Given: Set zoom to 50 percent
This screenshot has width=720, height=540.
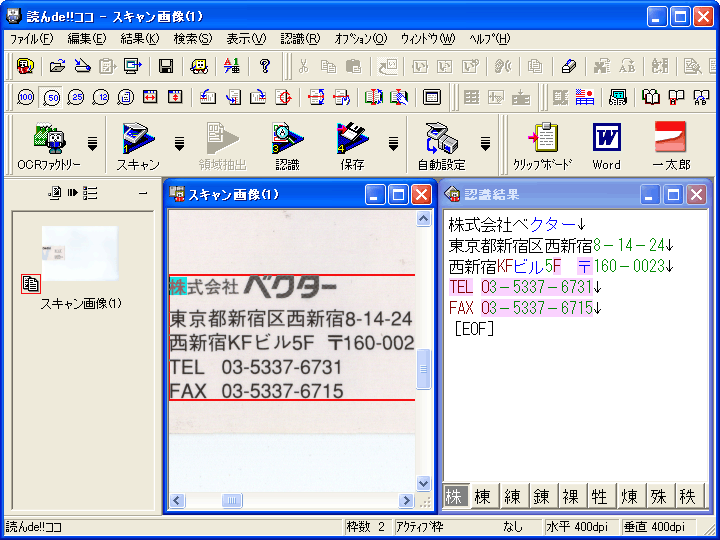Looking at the screenshot, I should (x=51, y=97).
